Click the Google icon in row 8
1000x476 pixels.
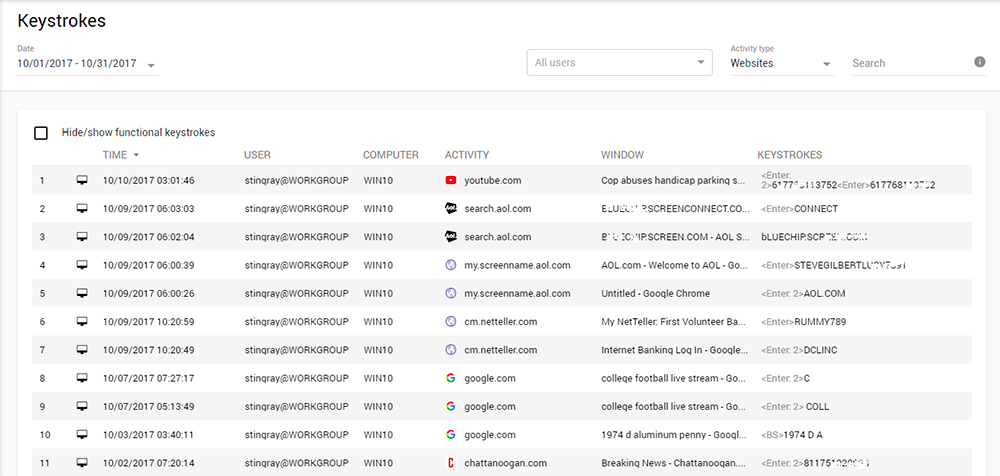[451, 379]
